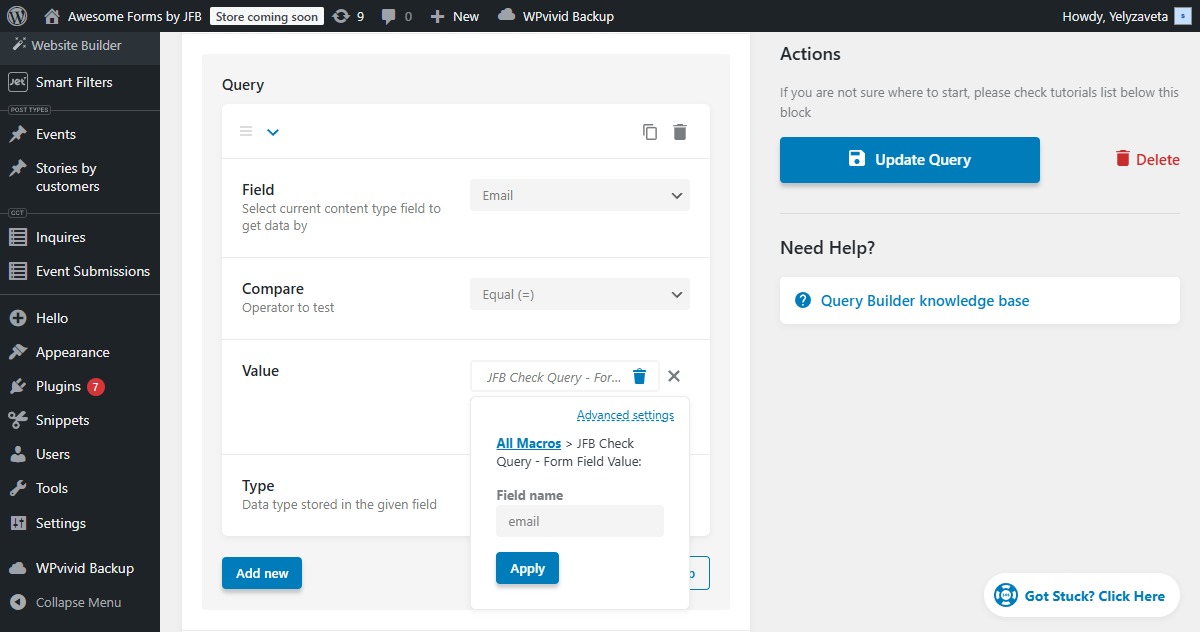Screen dimensions: 1200x632
Task: Click the Settings sliders icon
Action: coord(18,523)
